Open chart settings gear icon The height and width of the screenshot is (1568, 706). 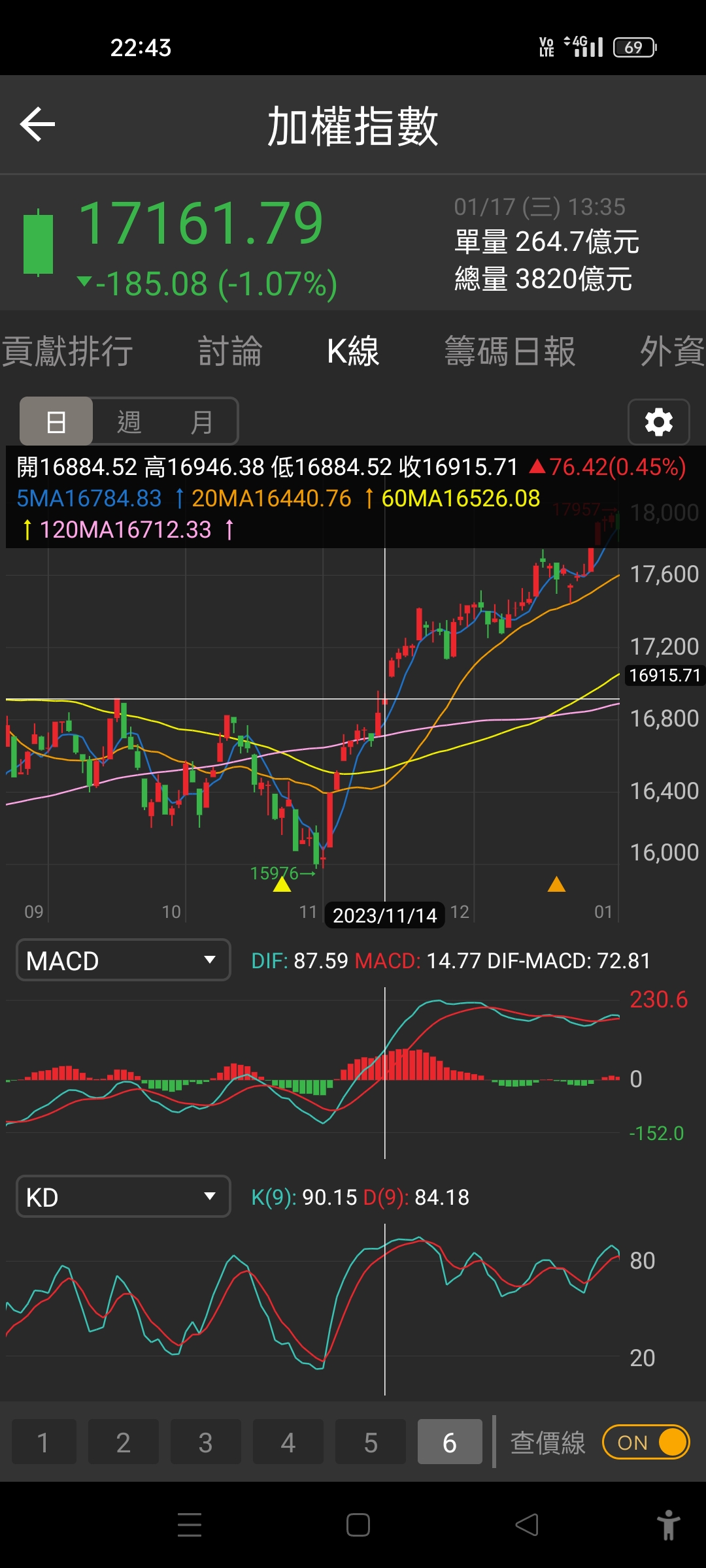click(658, 422)
